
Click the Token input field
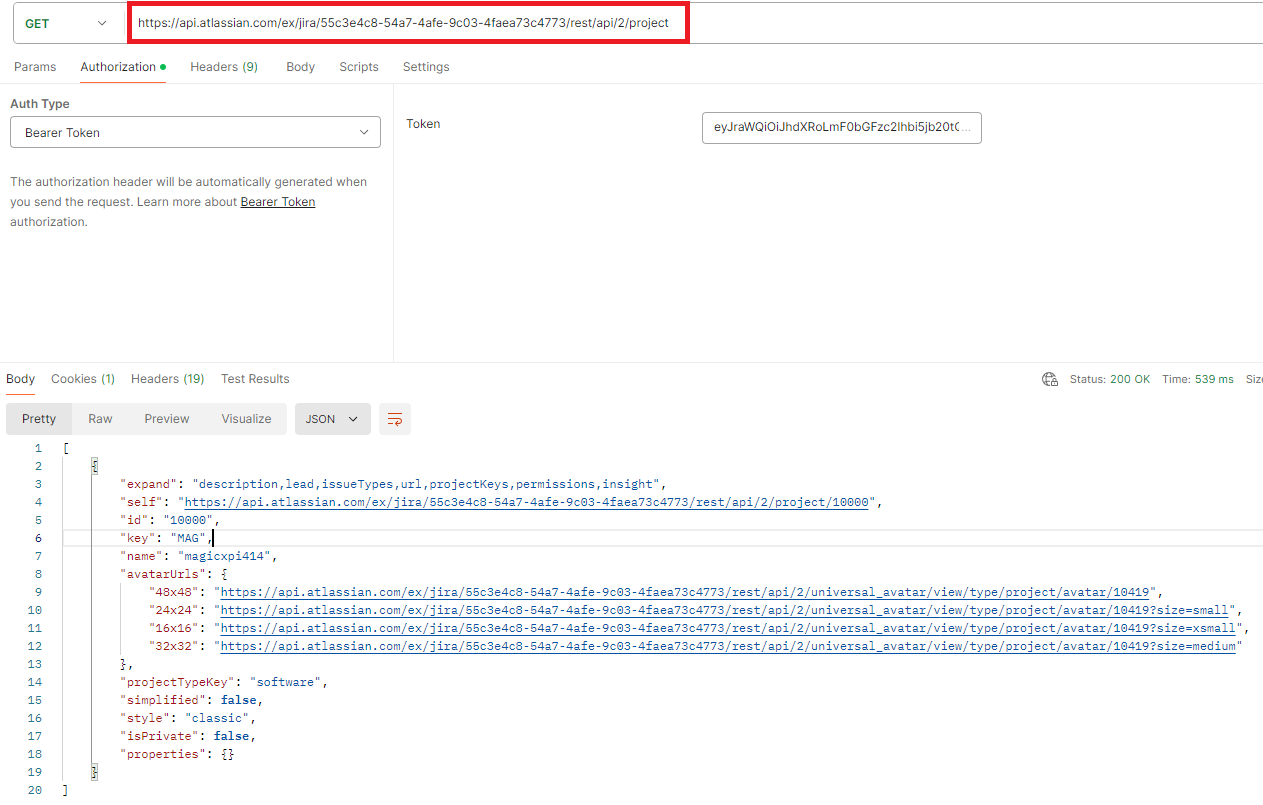(x=841, y=128)
